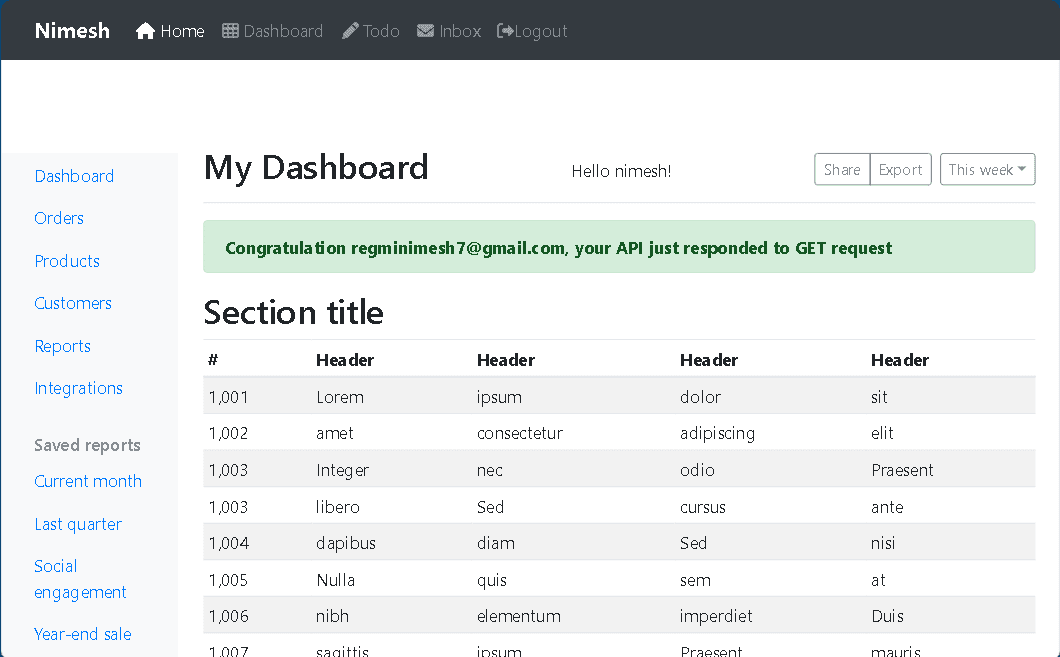Open the Last quarter saved report

coord(78,524)
